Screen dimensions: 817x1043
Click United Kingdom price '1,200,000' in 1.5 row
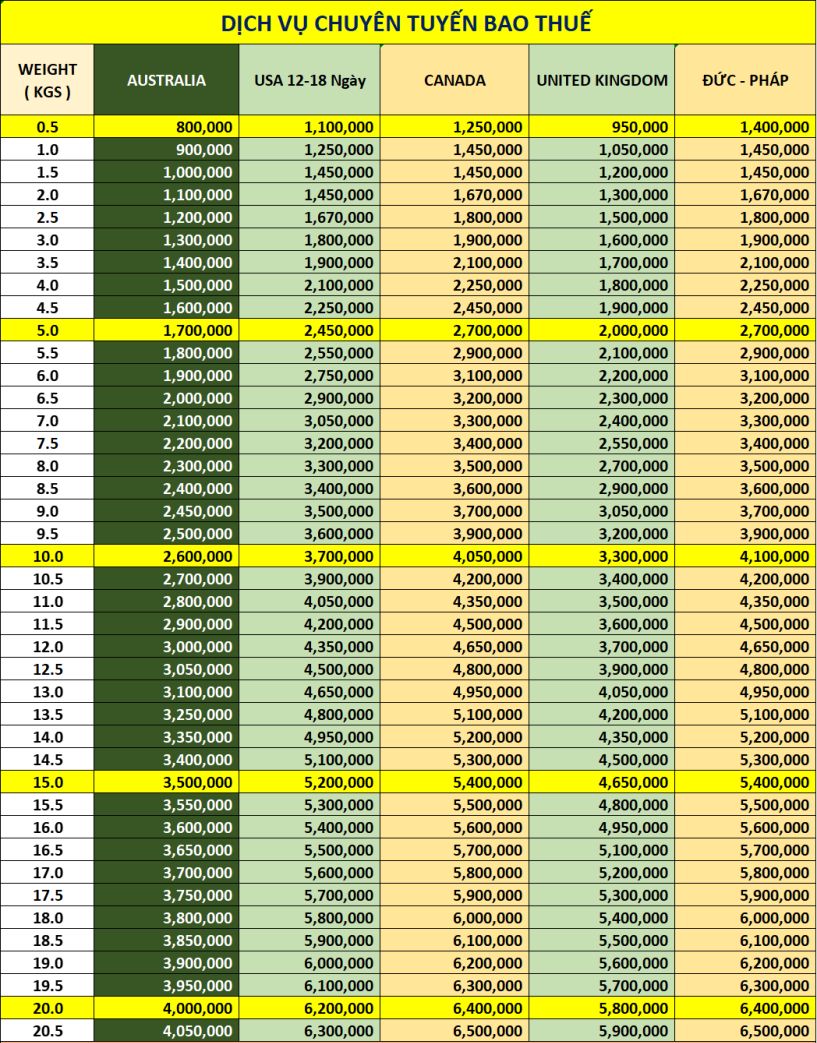[602, 172]
